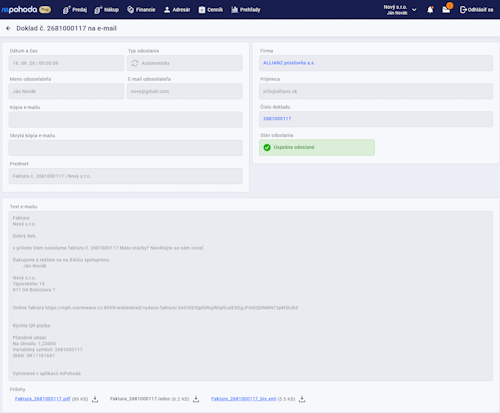This screenshot has height=413, width=500.
Task: Click the Variabilný symbol line
Action: tap(47, 350)
